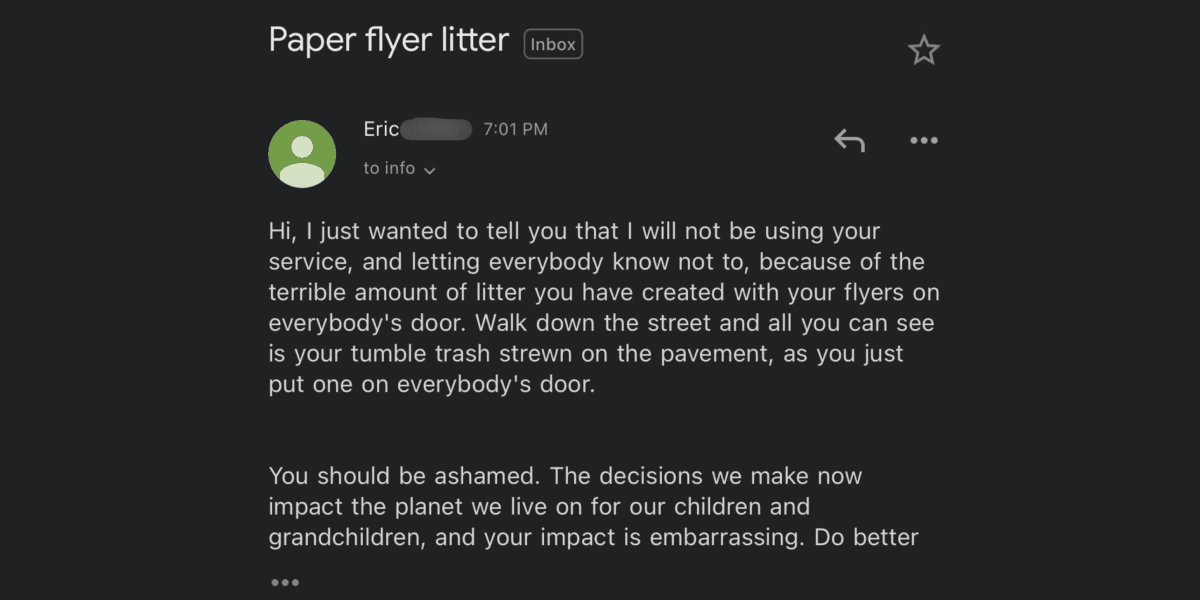Click the Inbox label tag

click(553, 44)
